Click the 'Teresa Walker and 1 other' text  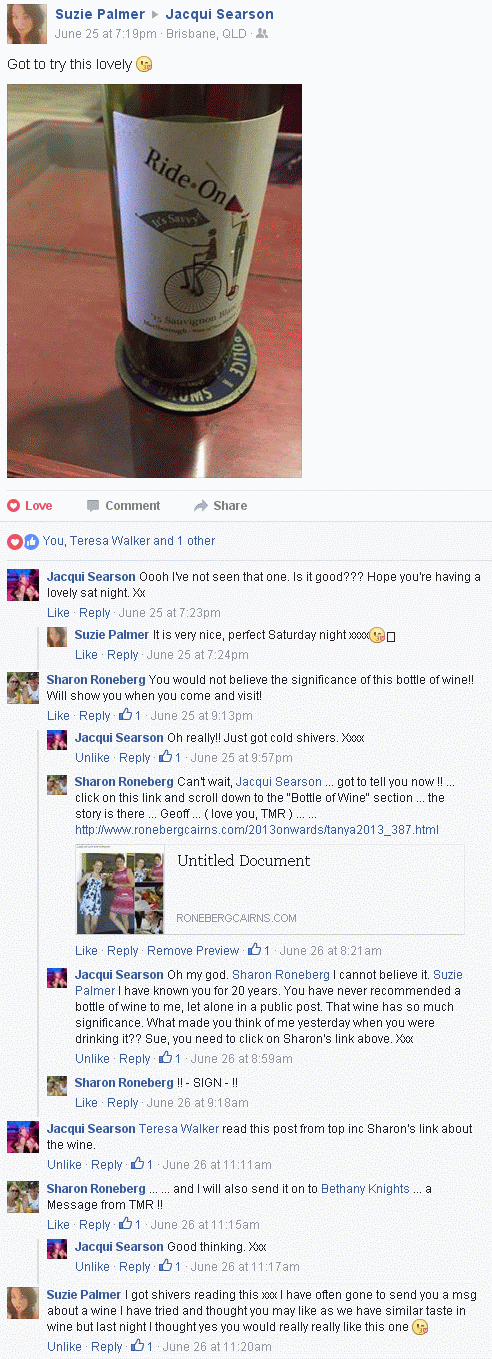tap(142, 541)
